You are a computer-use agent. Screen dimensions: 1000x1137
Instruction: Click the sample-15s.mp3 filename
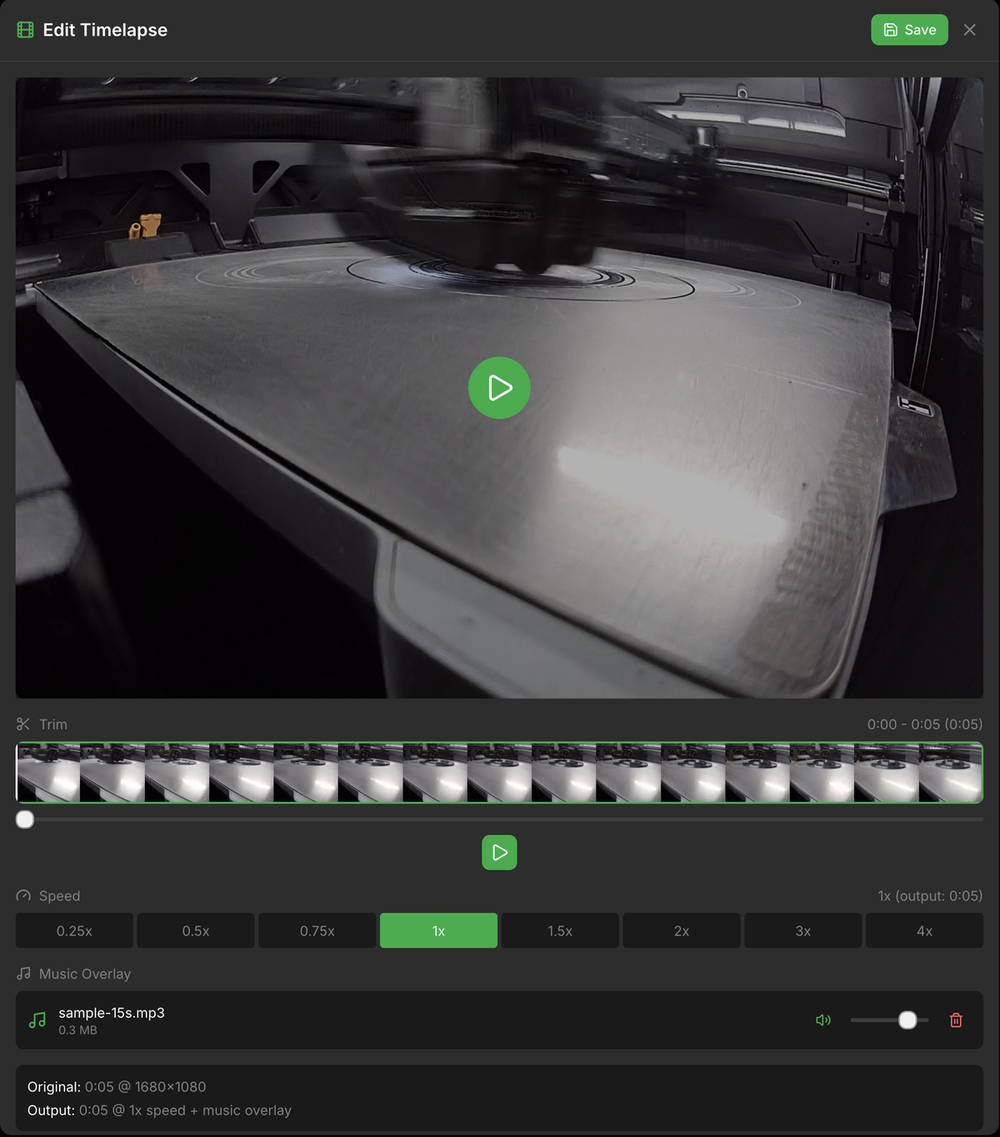point(111,1012)
